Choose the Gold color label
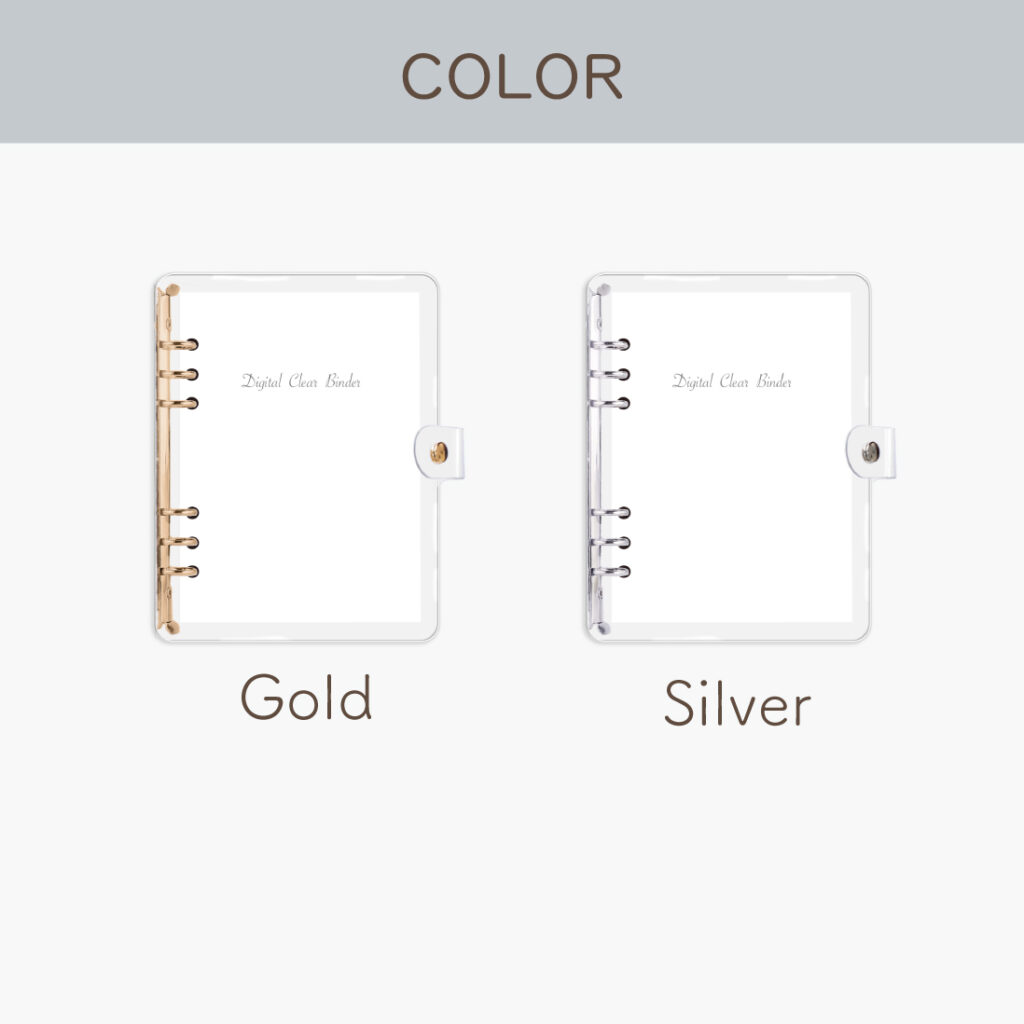 point(306,698)
